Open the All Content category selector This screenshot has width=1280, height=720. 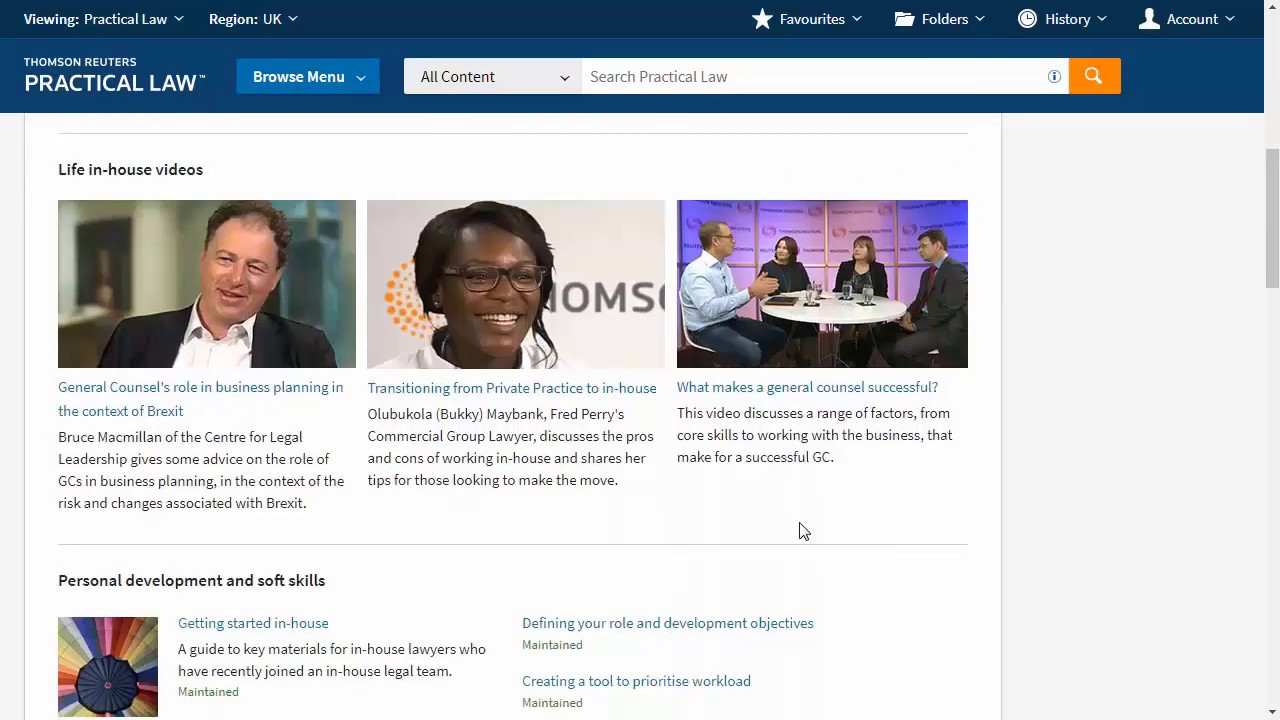[493, 76]
